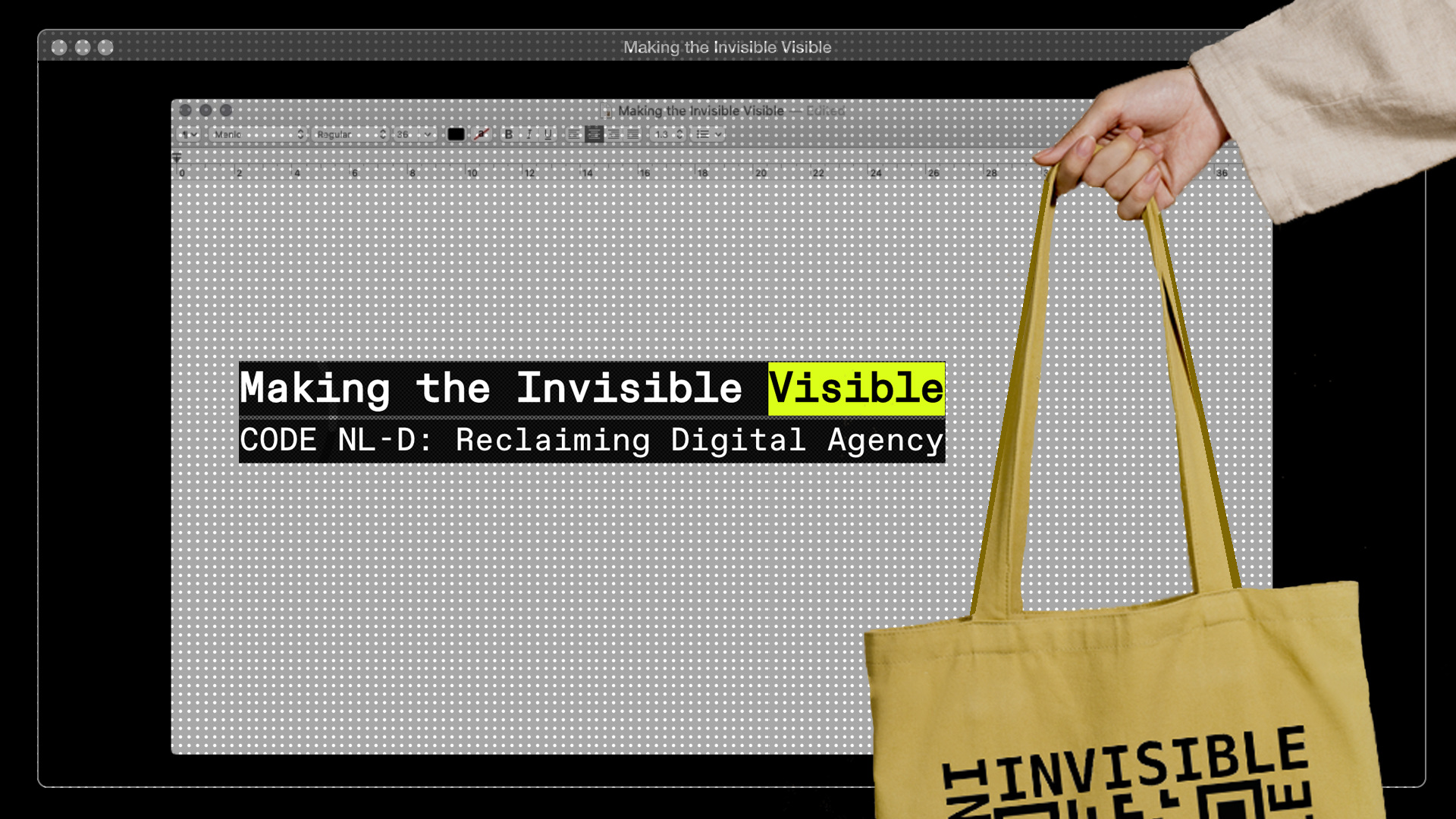This screenshot has height=819, width=1456.
Task: Open the list bullets dropdown
Action: [x=708, y=134]
